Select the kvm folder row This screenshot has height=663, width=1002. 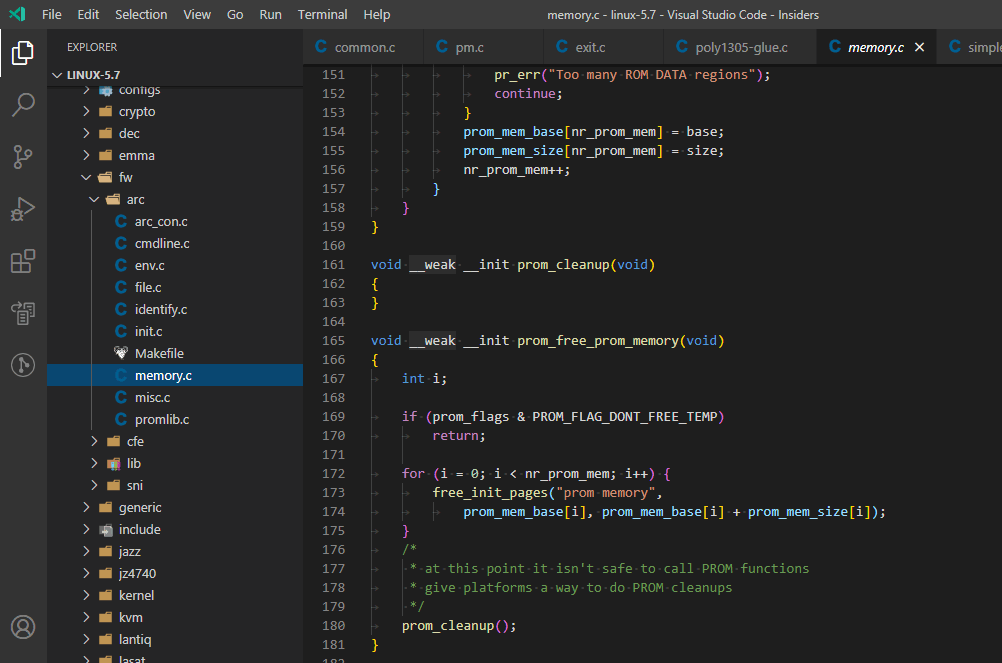click(175, 618)
